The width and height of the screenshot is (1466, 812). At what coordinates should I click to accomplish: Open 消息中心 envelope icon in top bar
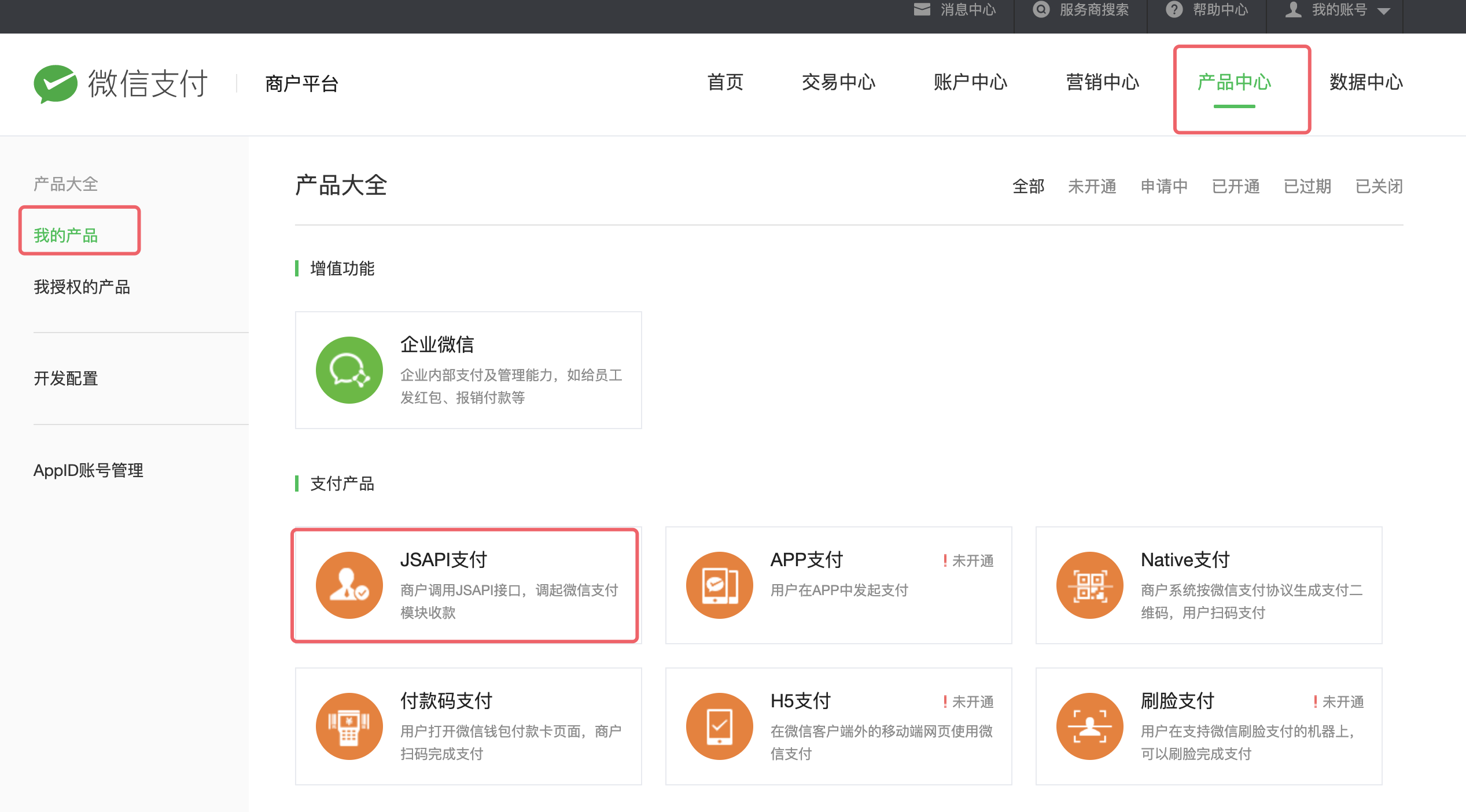(x=922, y=10)
